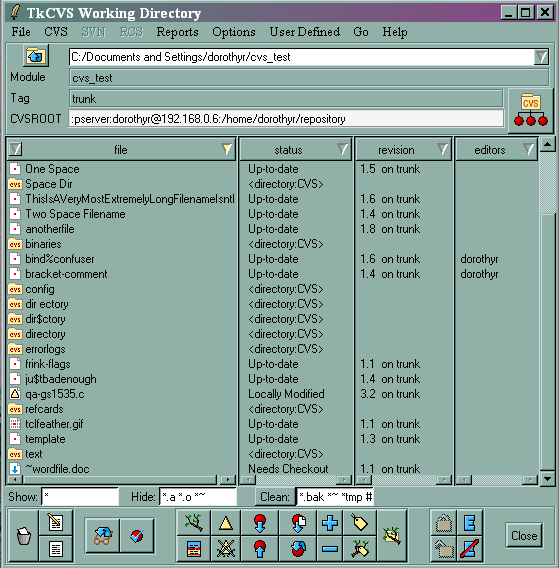Select the file '~wordfile.doc'
This screenshot has width=559, height=568.
[57, 469]
